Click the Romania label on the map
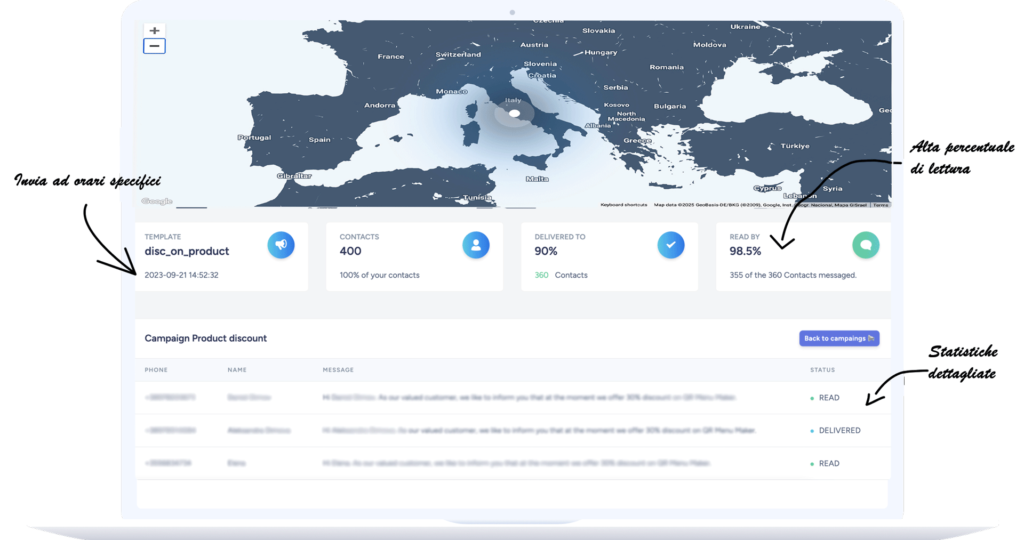The width and height of the screenshot is (1024, 540). (x=666, y=67)
